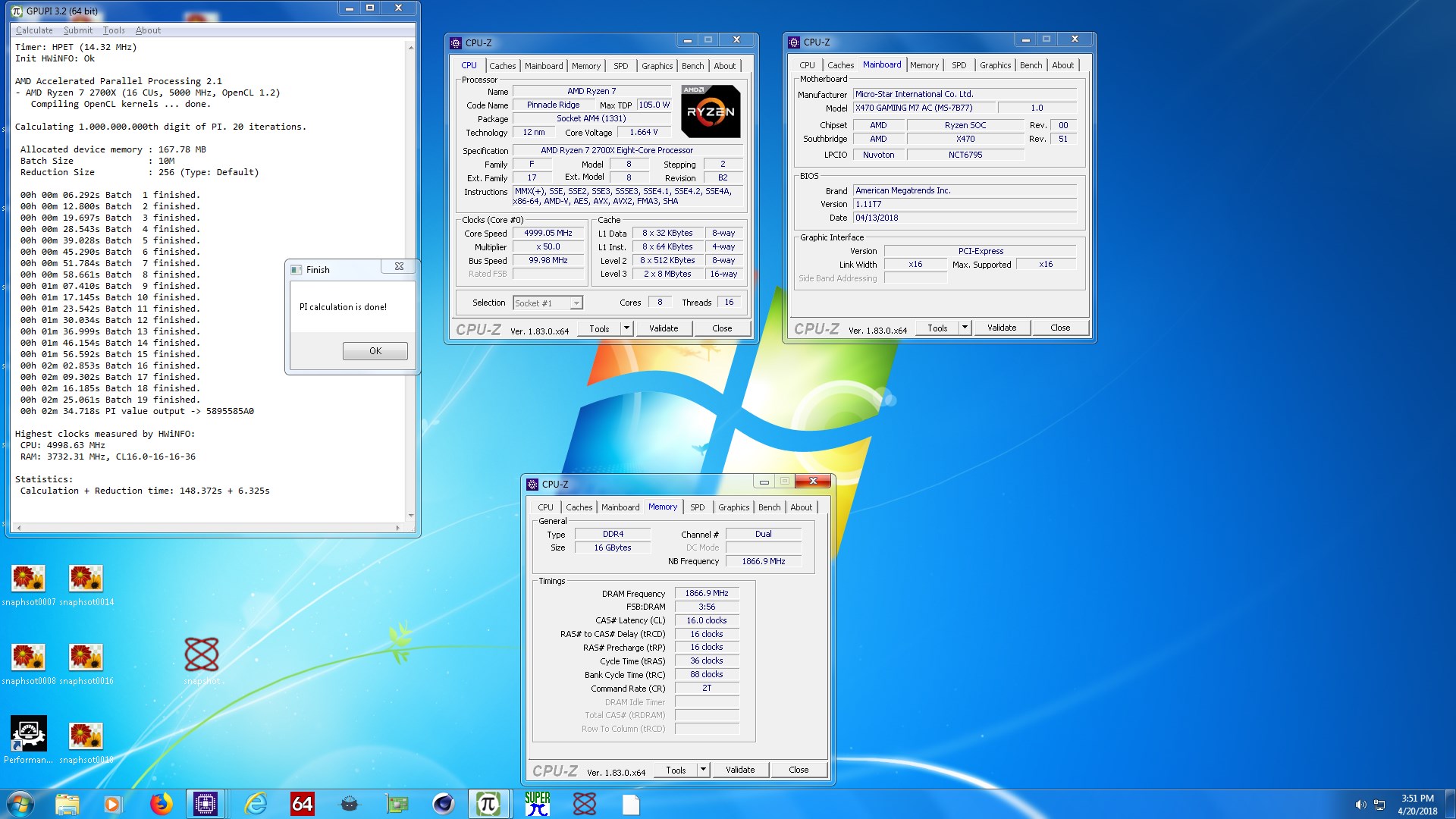This screenshot has height=819, width=1456.
Task: Select Graphics tab in Memory window
Action: [733, 507]
